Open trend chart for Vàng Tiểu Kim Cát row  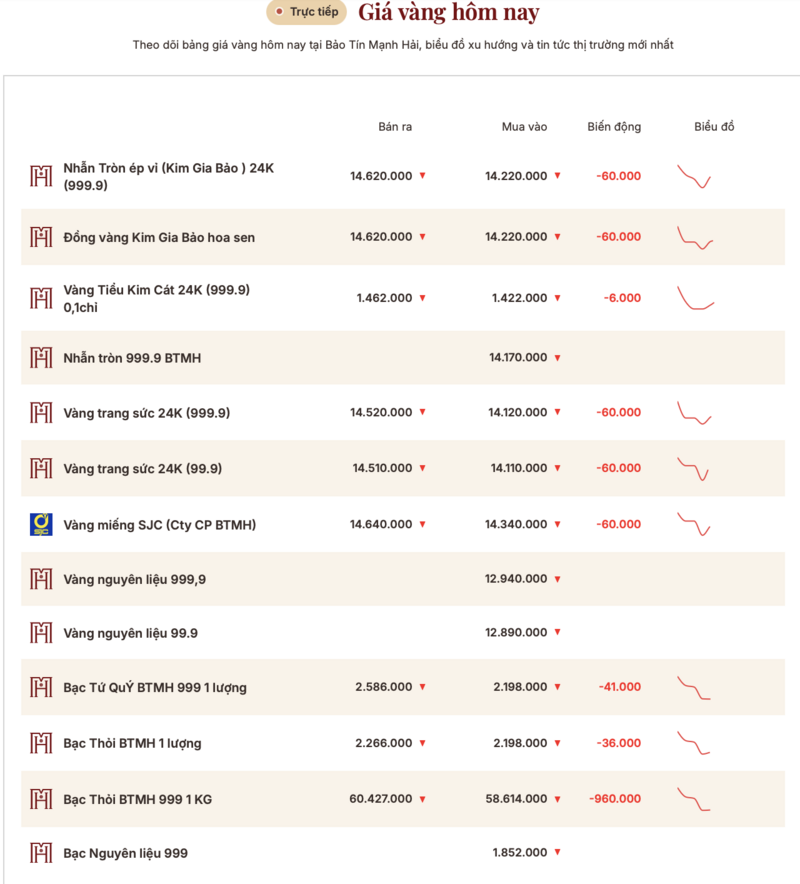696,298
